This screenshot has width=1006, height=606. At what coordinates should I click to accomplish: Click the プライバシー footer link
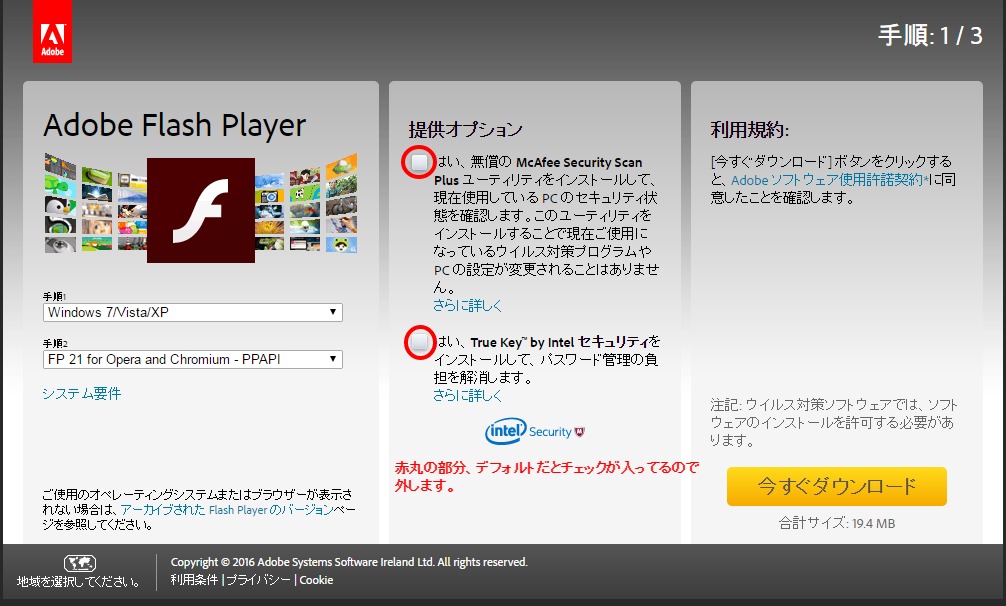258,580
